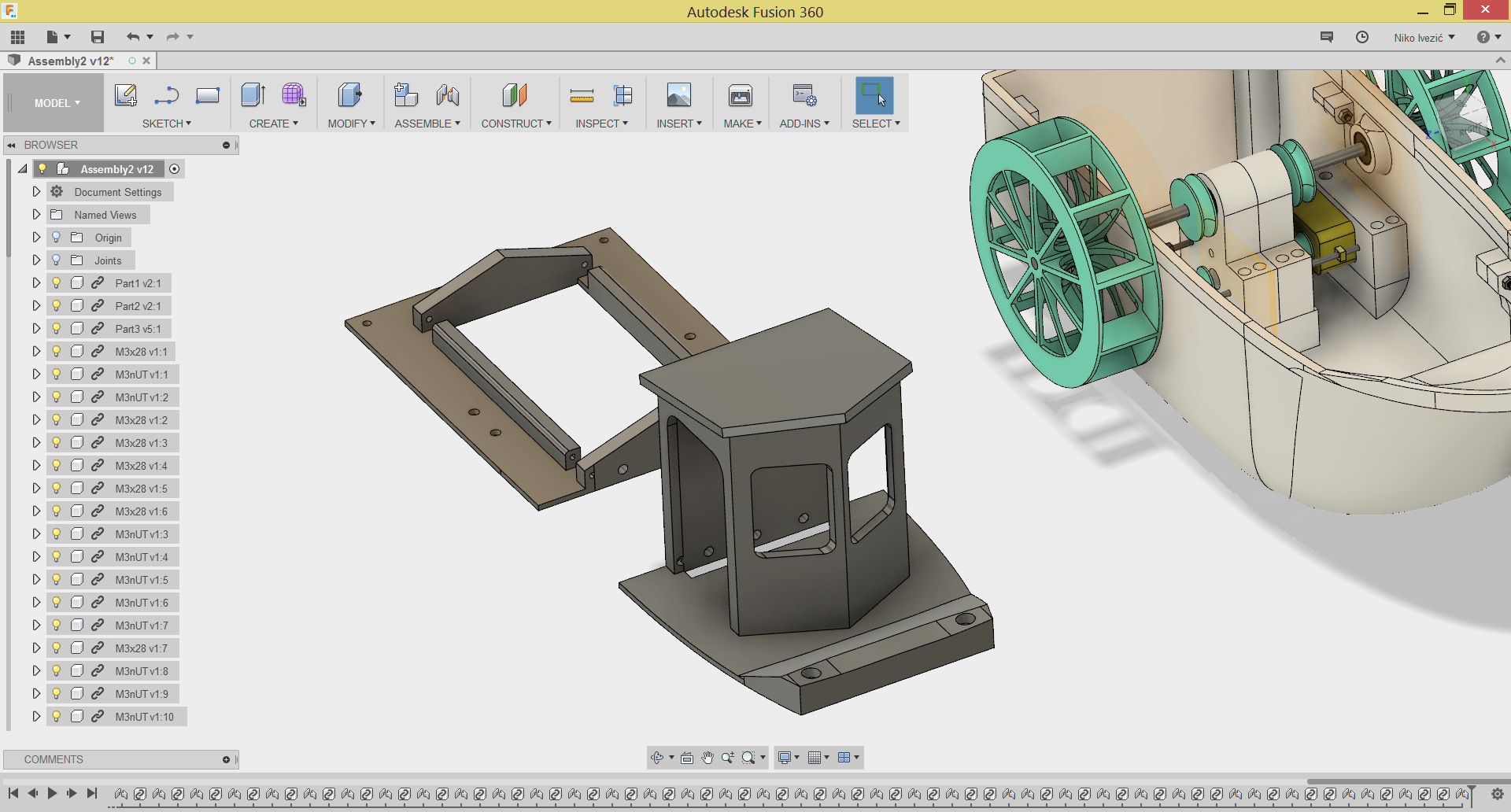Toggle visibility bulb of Origin folder
The image size is (1511, 812).
click(x=57, y=237)
